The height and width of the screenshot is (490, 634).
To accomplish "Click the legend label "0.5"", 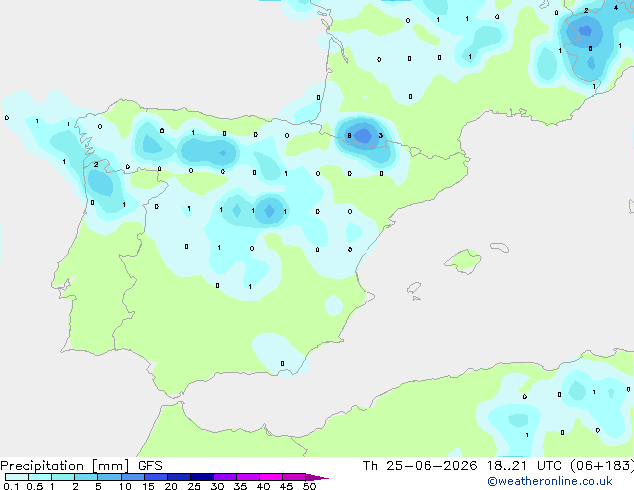I will (x=35, y=486).
